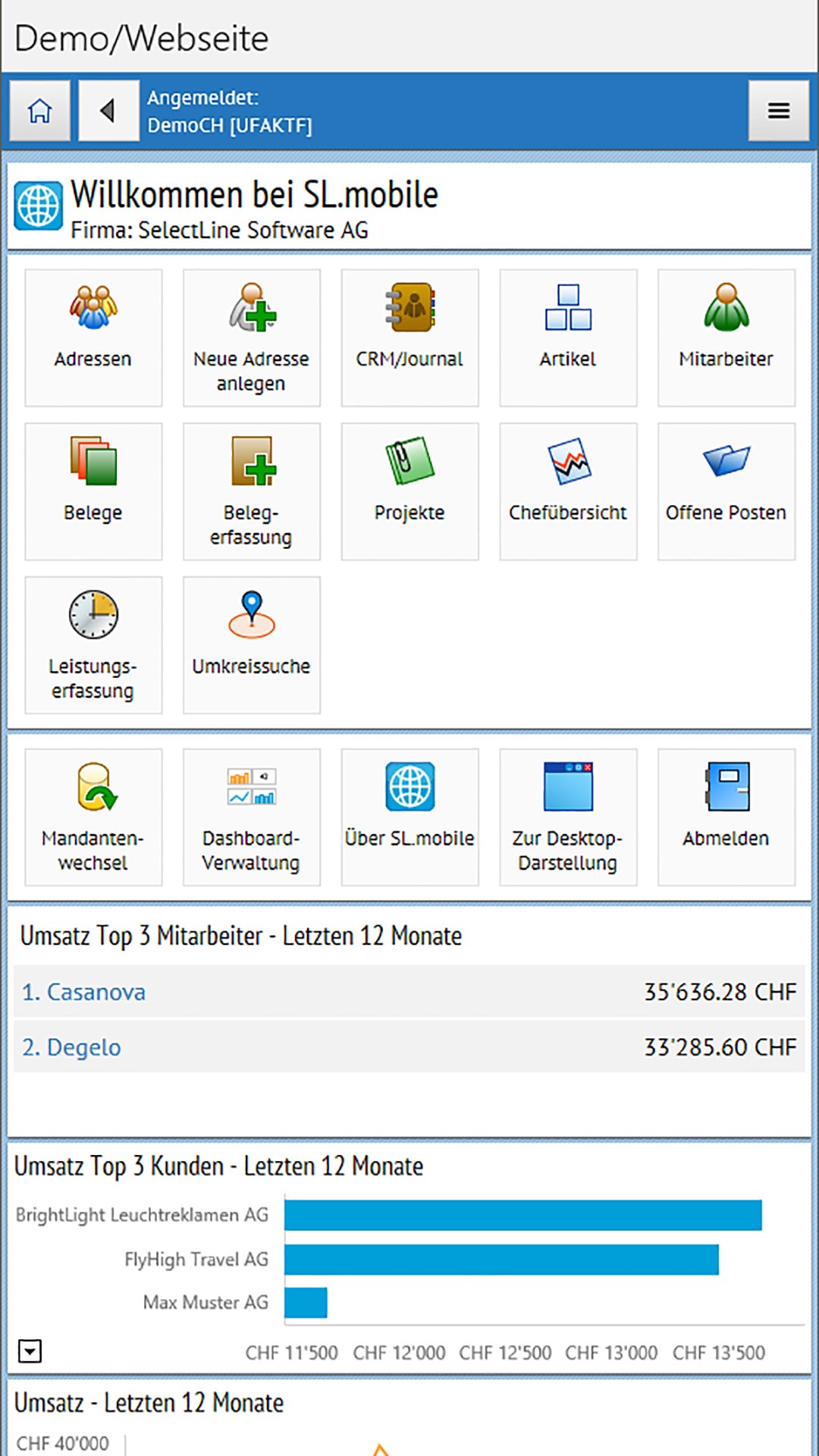Open the Mandantenwechsel tile
Screen dimensions: 819x1456
[x=93, y=817]
